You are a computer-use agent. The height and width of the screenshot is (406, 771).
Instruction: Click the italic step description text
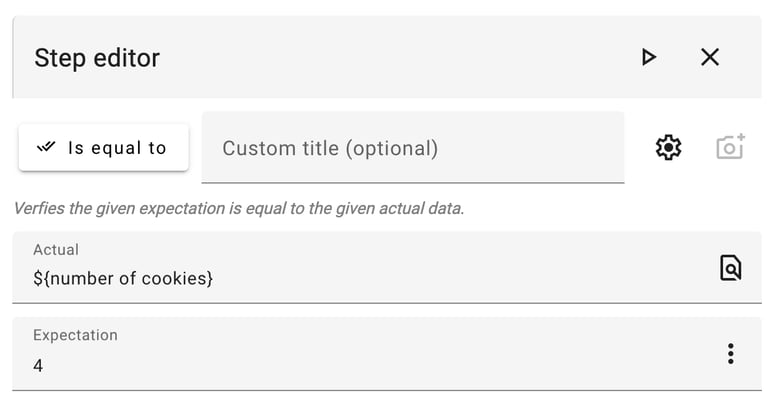point(238,209)
